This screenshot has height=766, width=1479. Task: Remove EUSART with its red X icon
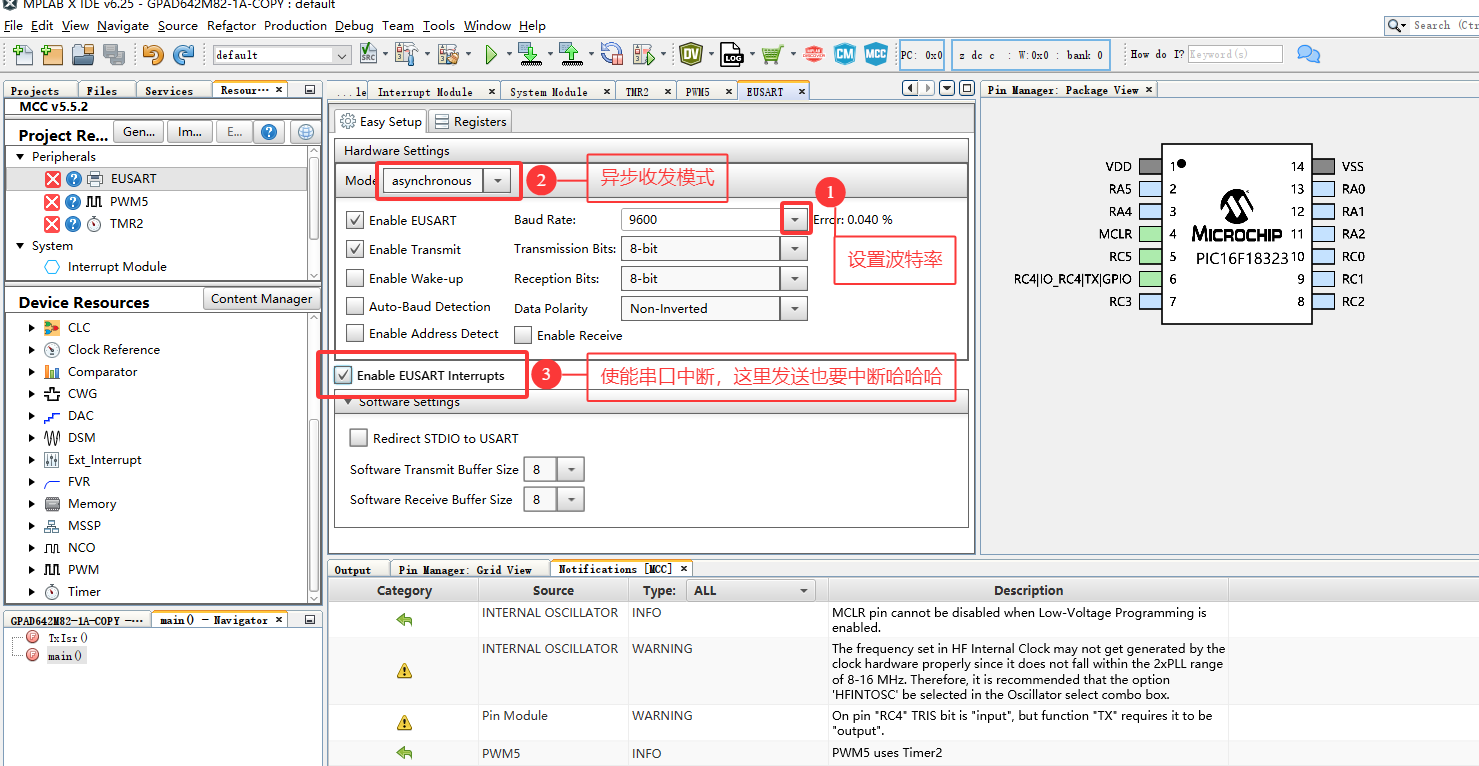pos(53,179)
